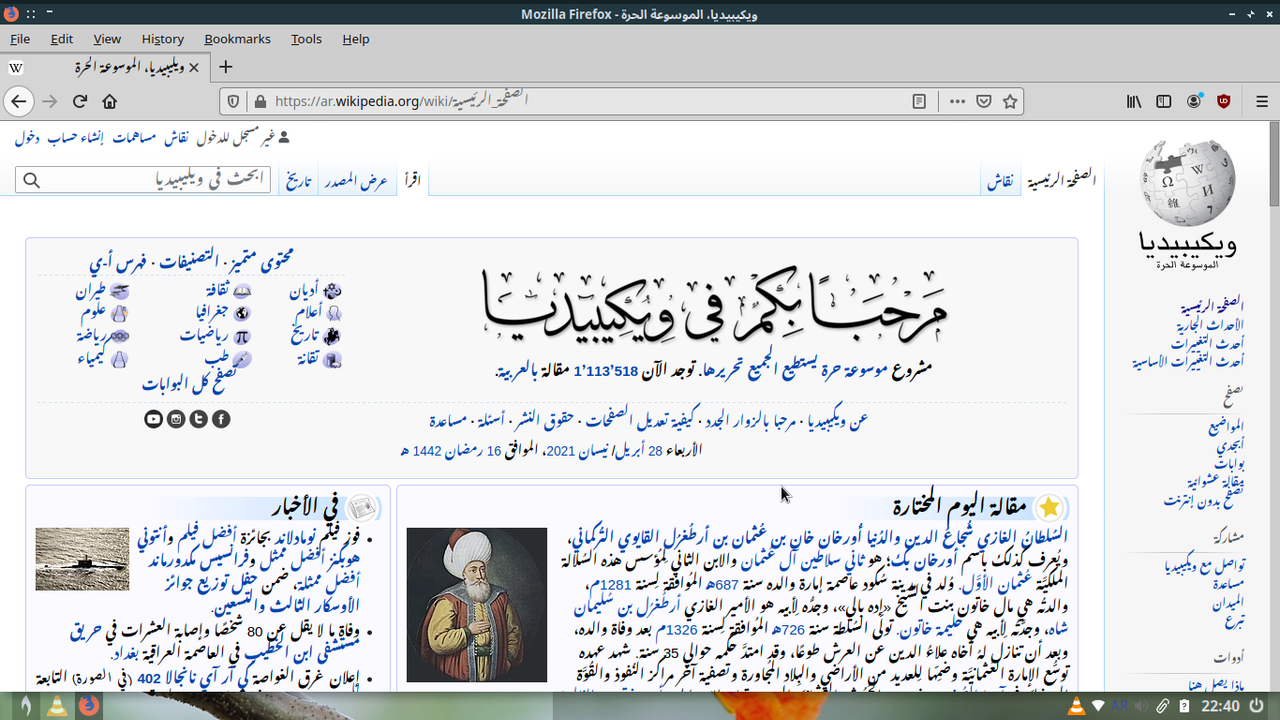
Task: Click the YouTube social icon
Action: coord(153,419)
